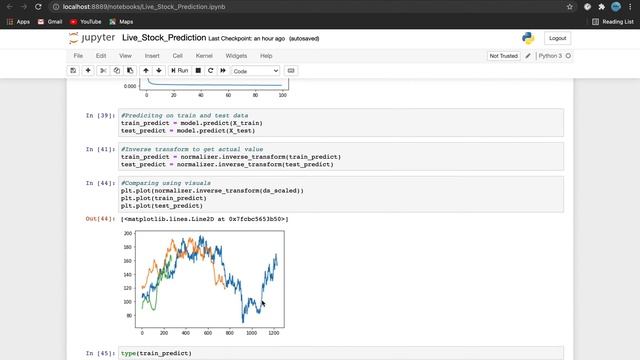Click the loss curve plot at top
Screen dimensions: 640x360
(x=206, y=88)
